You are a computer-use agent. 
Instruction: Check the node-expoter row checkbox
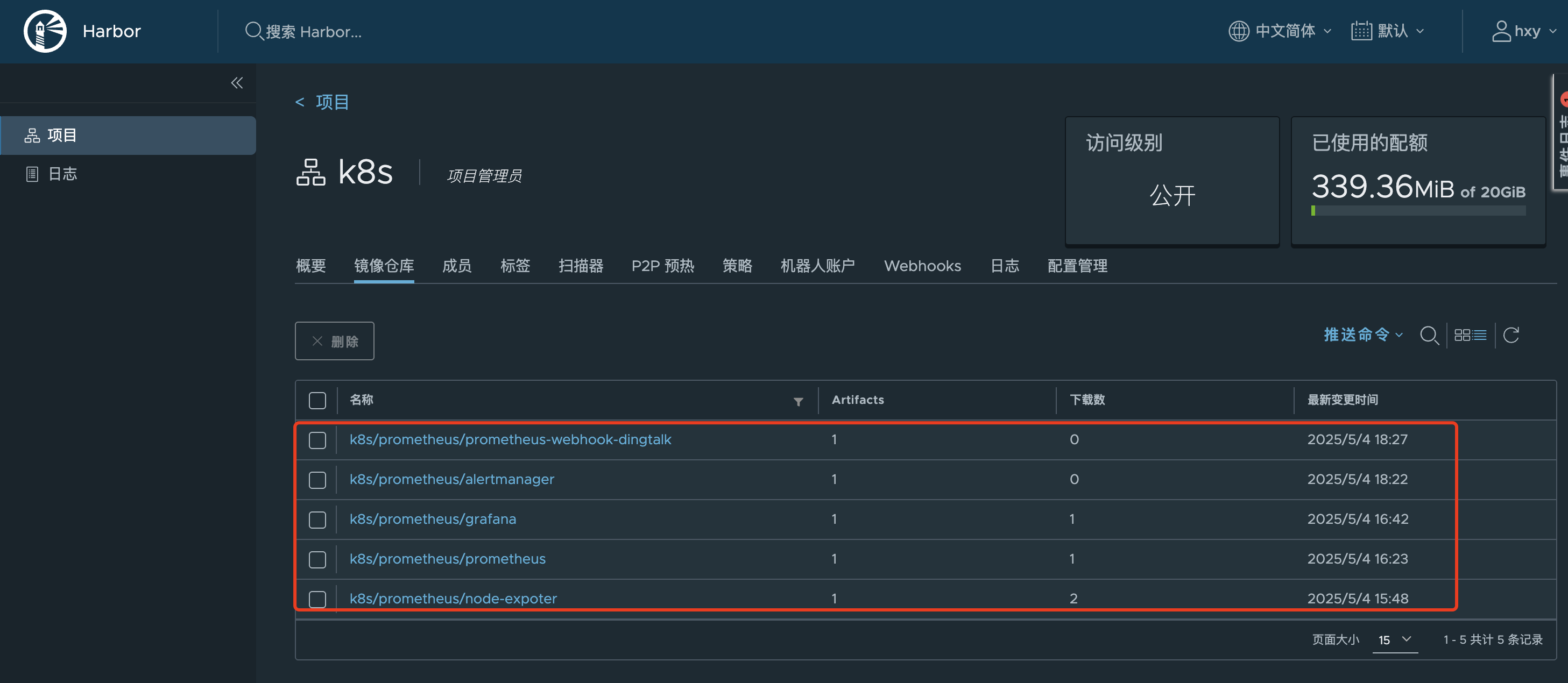point(317,599)
